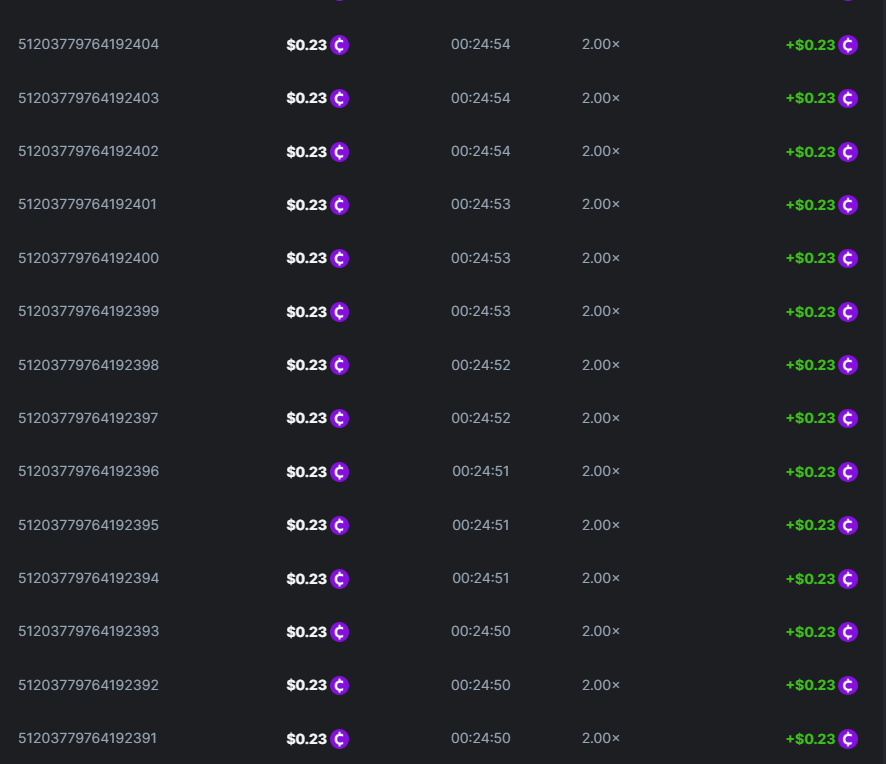Open bet ID 51203779764192396

[x=88, y=471]
